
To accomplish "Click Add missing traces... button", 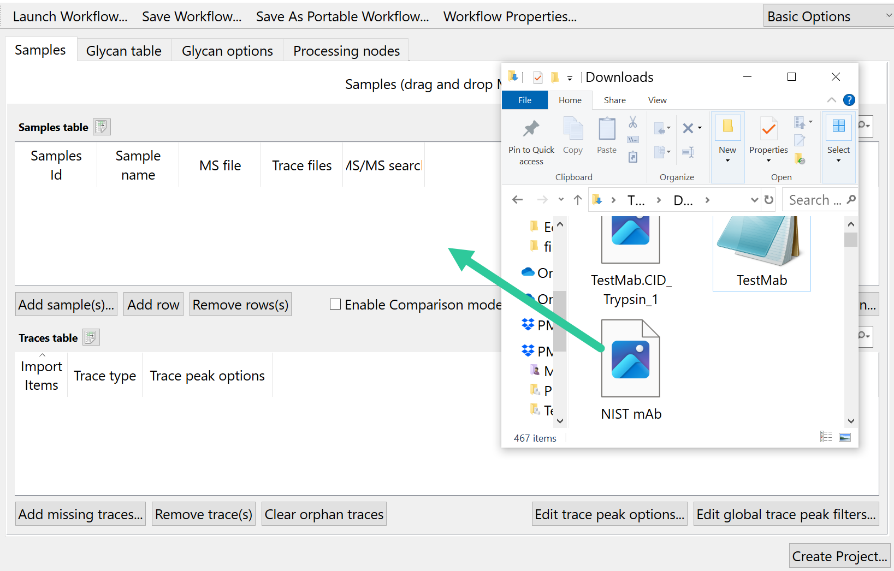I will 80,514.
